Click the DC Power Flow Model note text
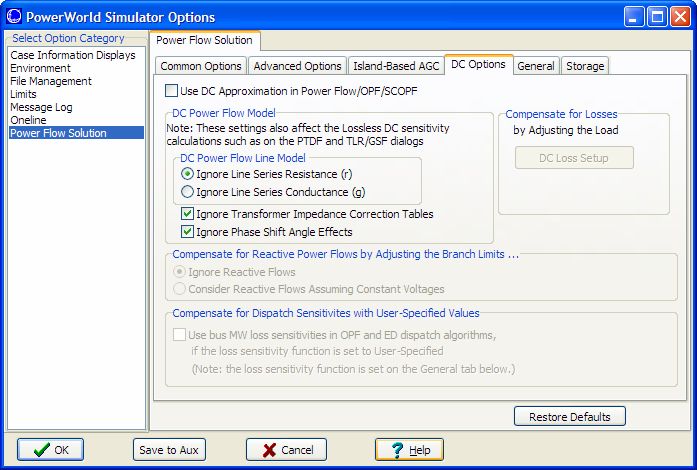The height and width of the screenshot is (470, 697). click(x=308, y=134)
